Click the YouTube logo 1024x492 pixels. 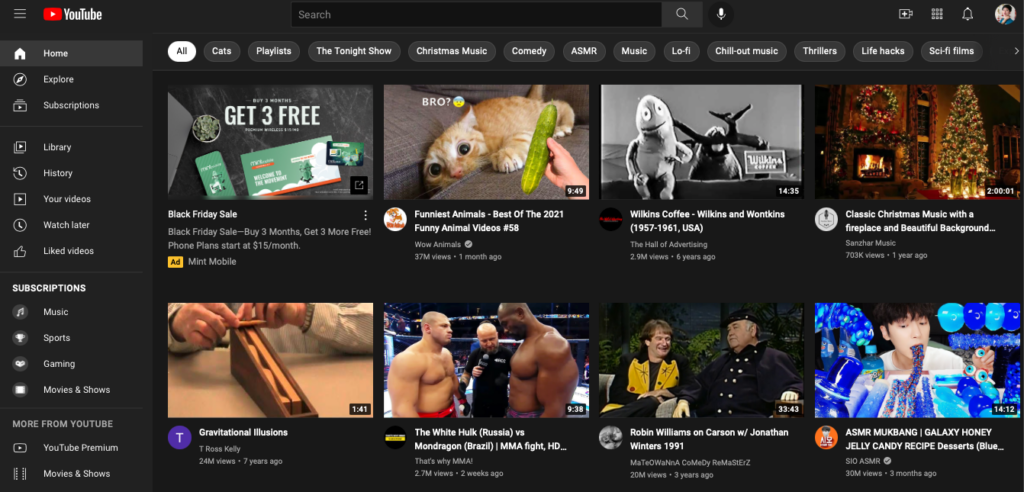(x=72, y=14)
